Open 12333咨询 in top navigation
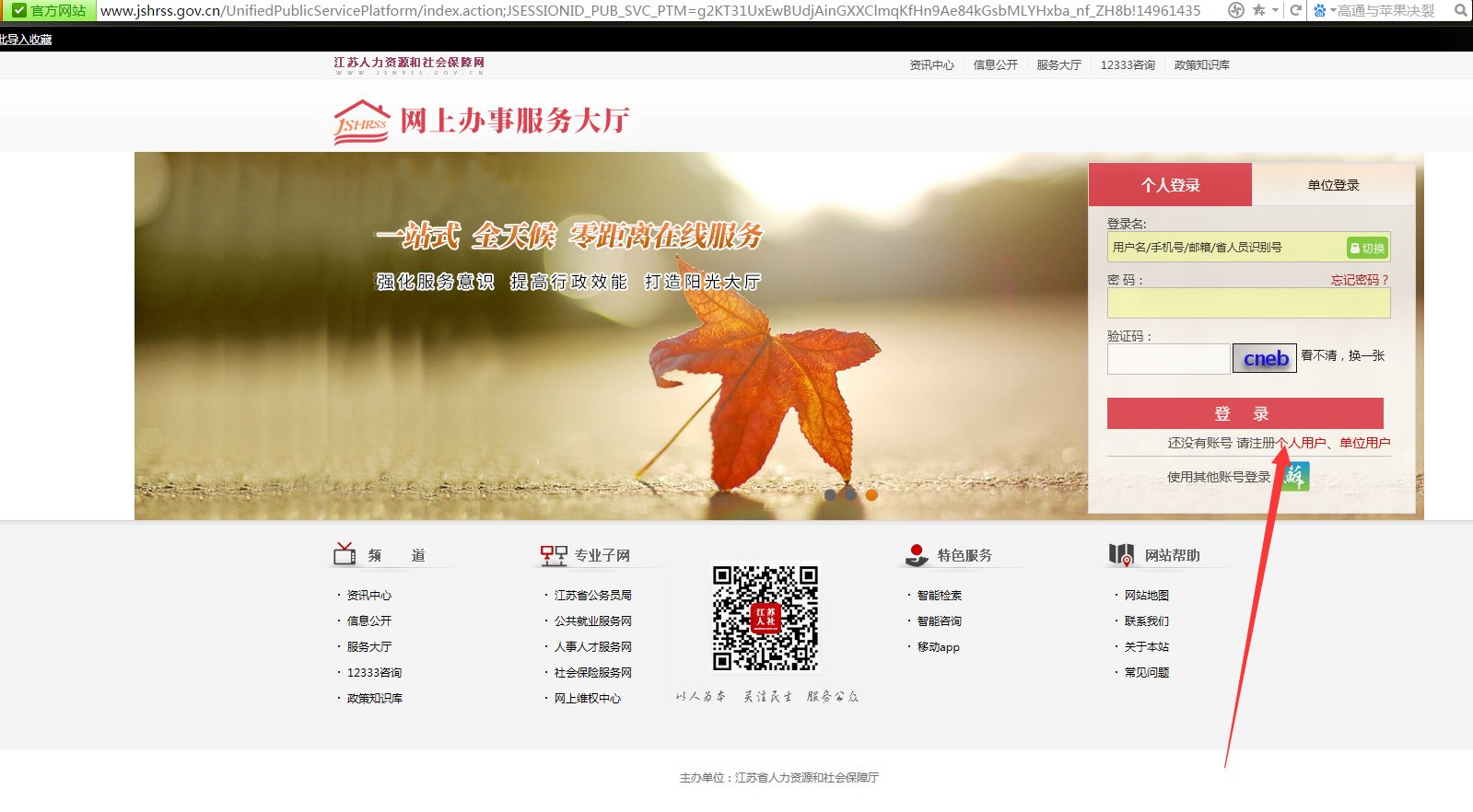Viewport: 1473px width, 812px height. [x=1128, y=64]
